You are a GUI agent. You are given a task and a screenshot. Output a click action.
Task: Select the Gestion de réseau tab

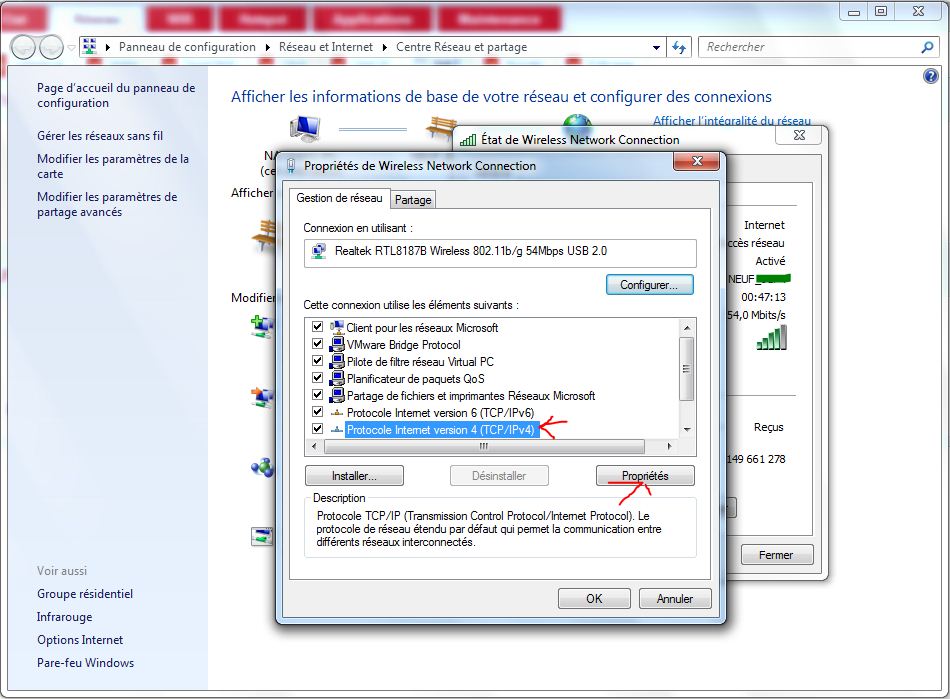[339, 198]
